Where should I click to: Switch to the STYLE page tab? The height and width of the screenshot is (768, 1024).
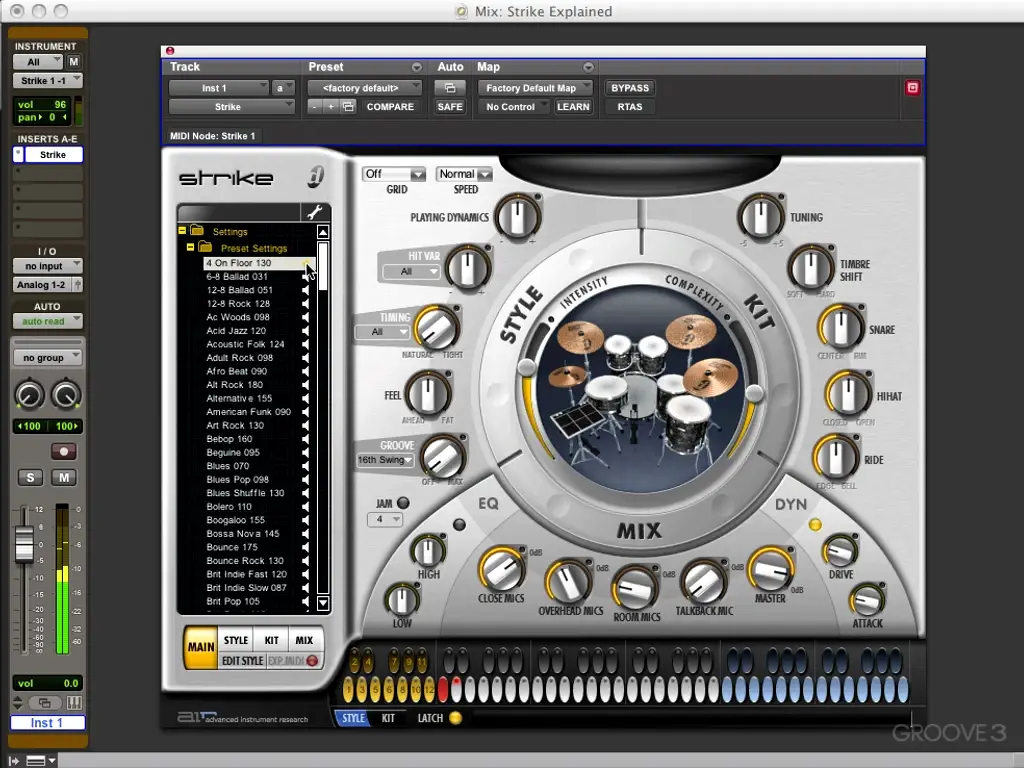pyautogui.click(x=236, y=640)
